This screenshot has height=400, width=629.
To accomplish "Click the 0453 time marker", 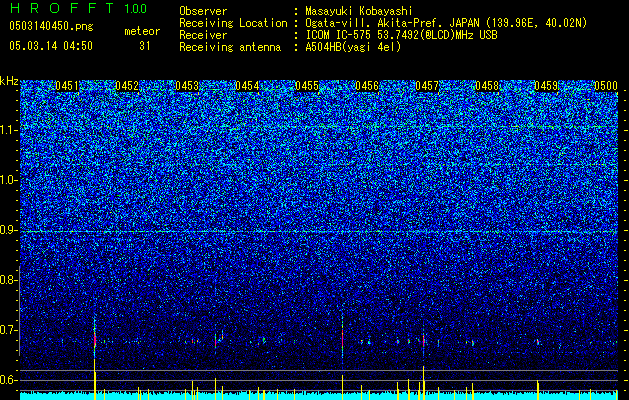I will [x=187, y=86].
